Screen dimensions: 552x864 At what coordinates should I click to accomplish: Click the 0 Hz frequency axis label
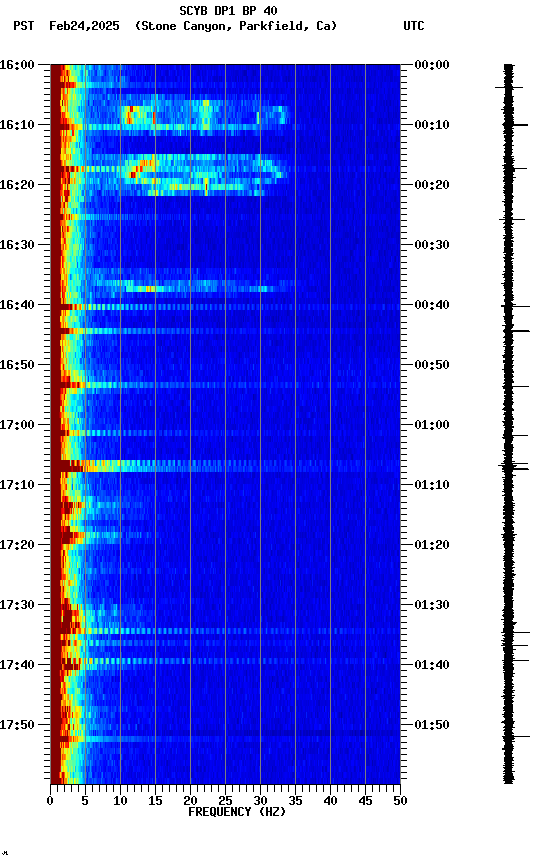coord(50,801)
